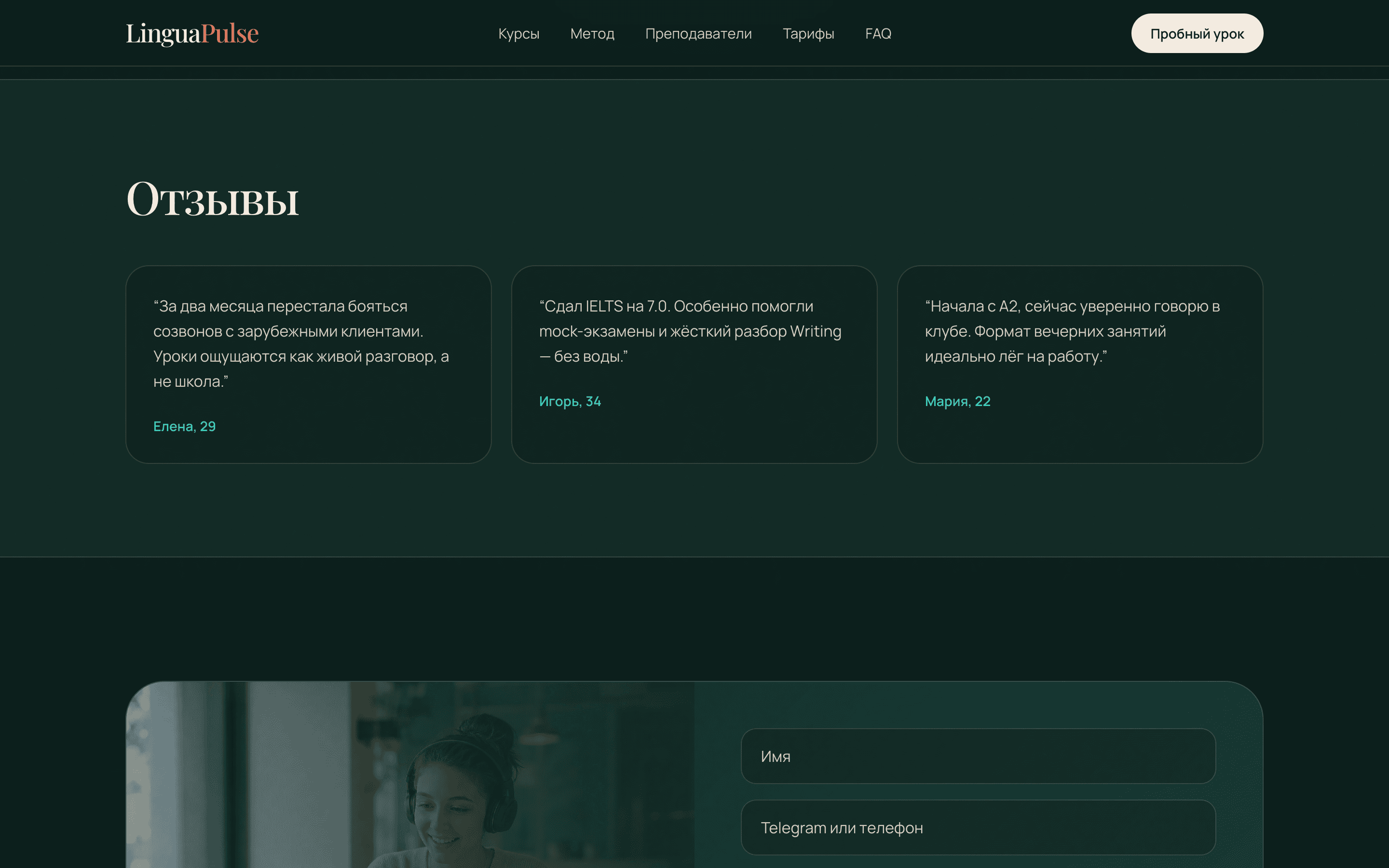
Task: Click the LinguaPulse logo
Action: pos(192,33)
